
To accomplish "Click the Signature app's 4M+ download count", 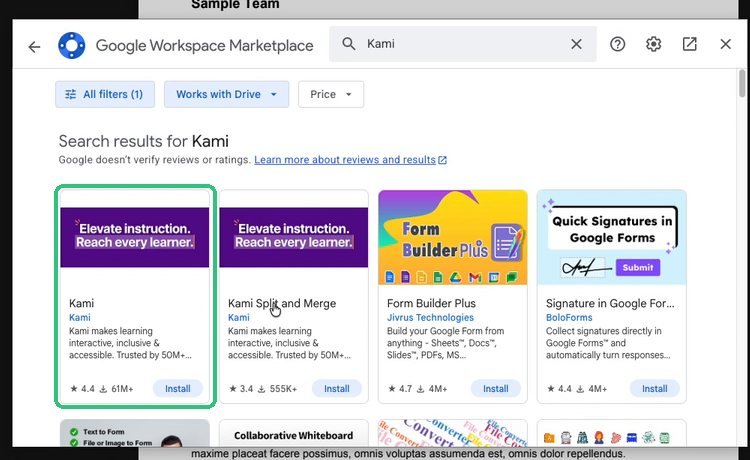I will tap(591, 389).
